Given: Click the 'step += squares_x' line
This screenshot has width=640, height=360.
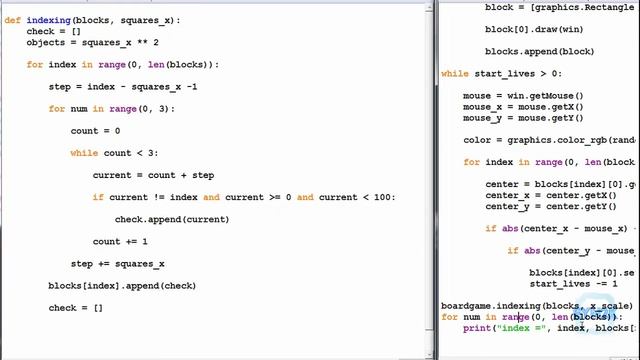Looking at the screenshot, I should click(x=117, y=264).
